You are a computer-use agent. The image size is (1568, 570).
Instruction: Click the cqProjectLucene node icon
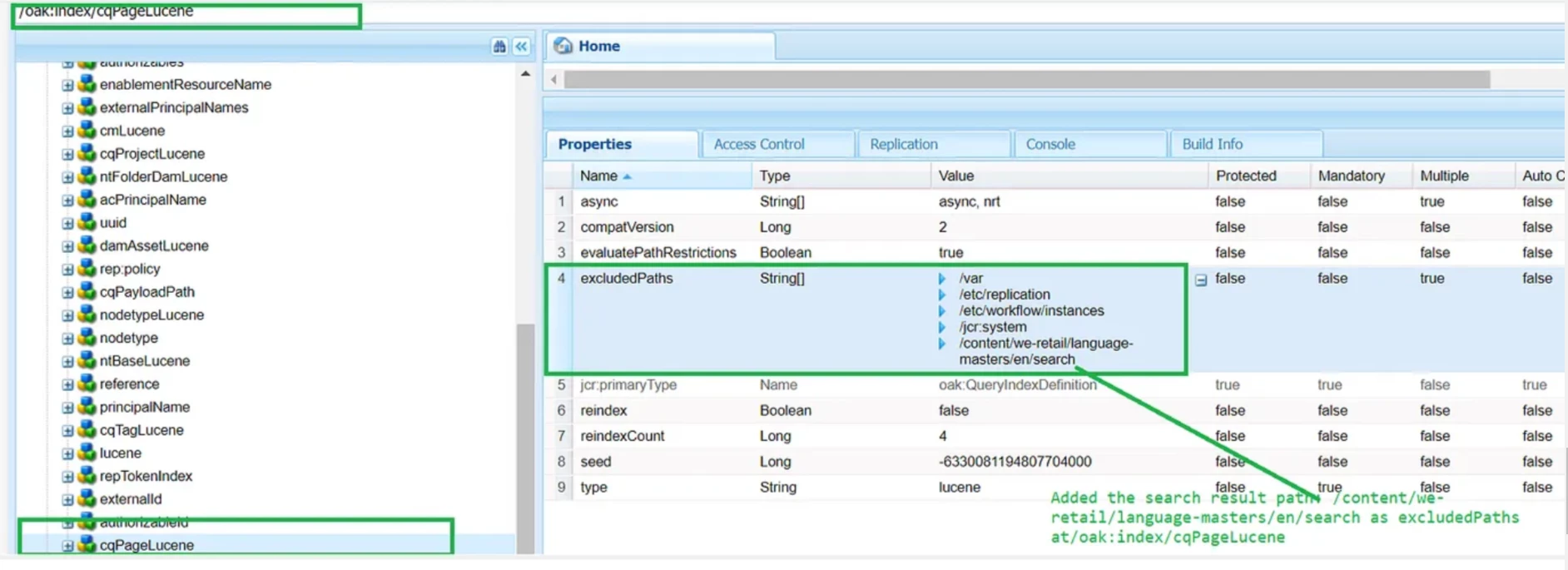(87, 154)
